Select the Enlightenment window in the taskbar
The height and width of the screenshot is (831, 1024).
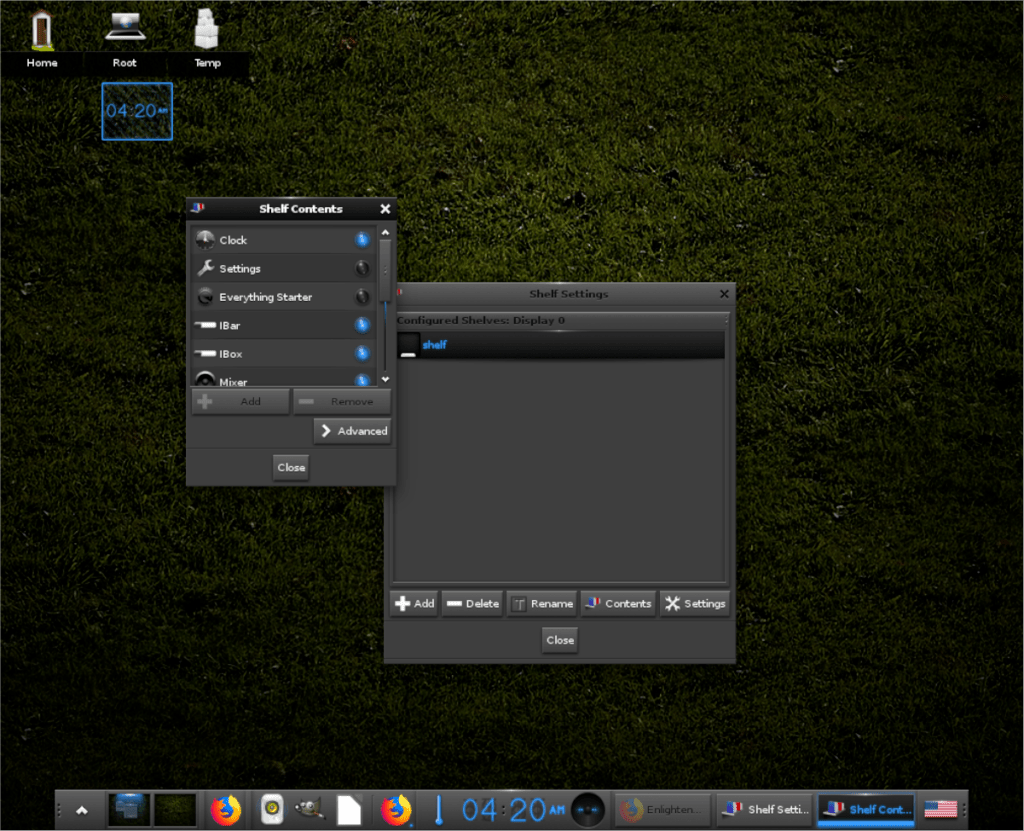click(661, 809)
